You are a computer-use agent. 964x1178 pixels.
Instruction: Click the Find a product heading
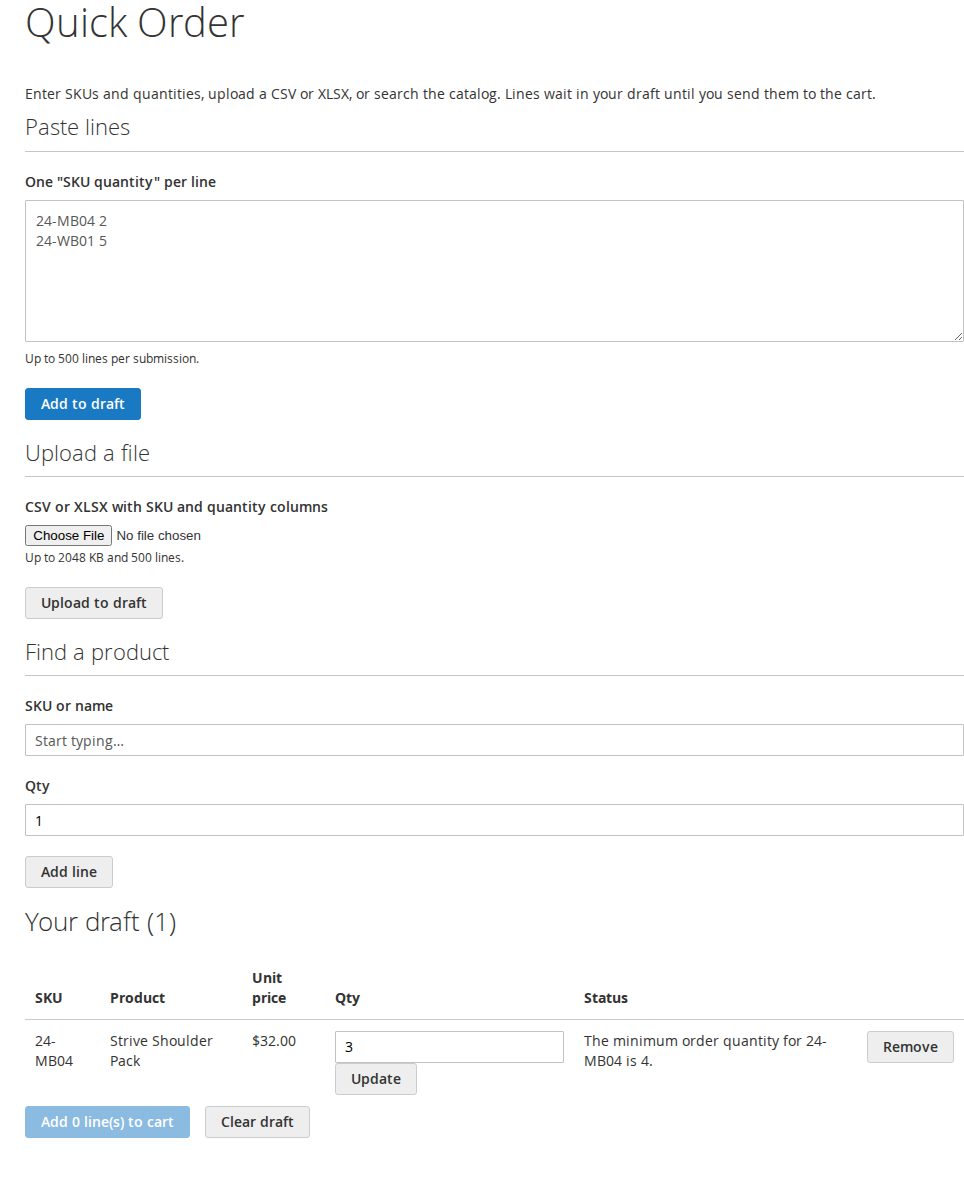(97, 652)
